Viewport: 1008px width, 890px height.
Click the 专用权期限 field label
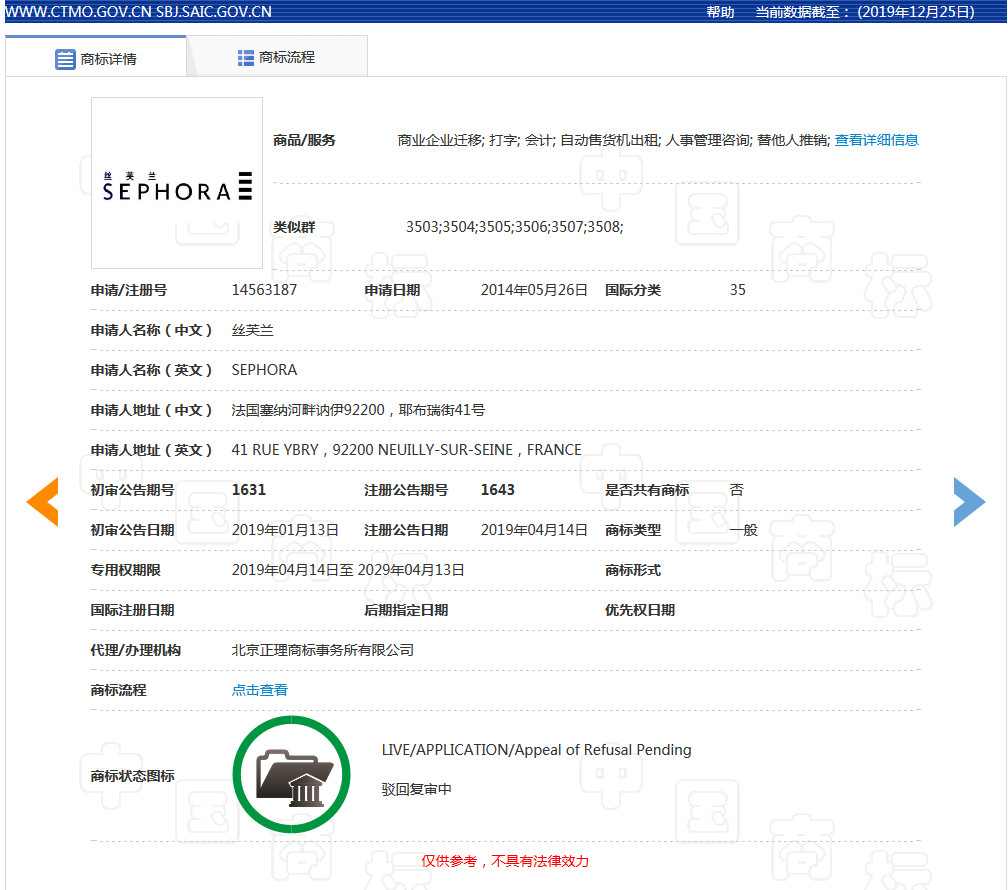pos(125,570)
